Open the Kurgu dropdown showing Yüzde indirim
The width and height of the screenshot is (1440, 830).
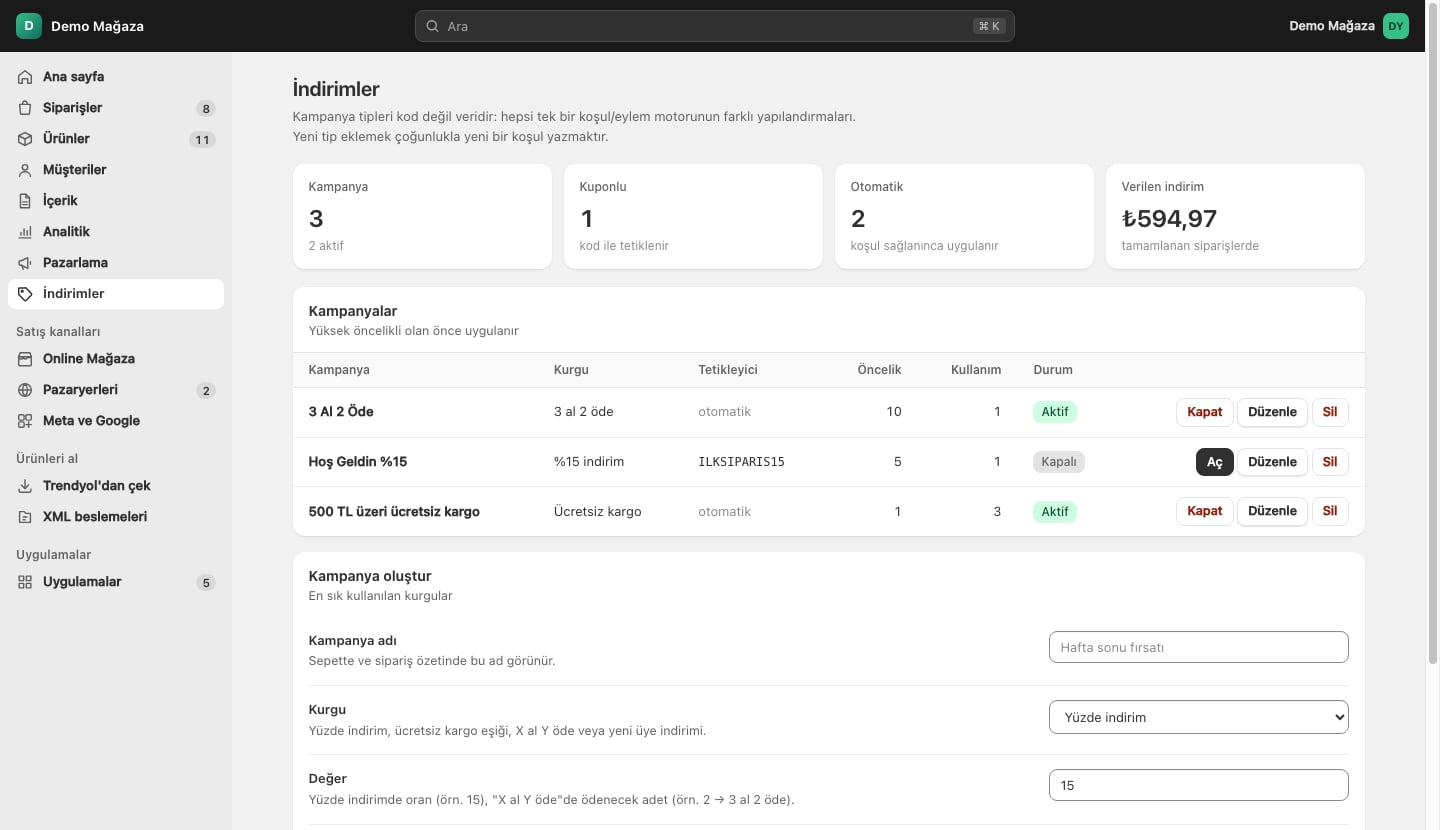click(x=1199, y=717)
